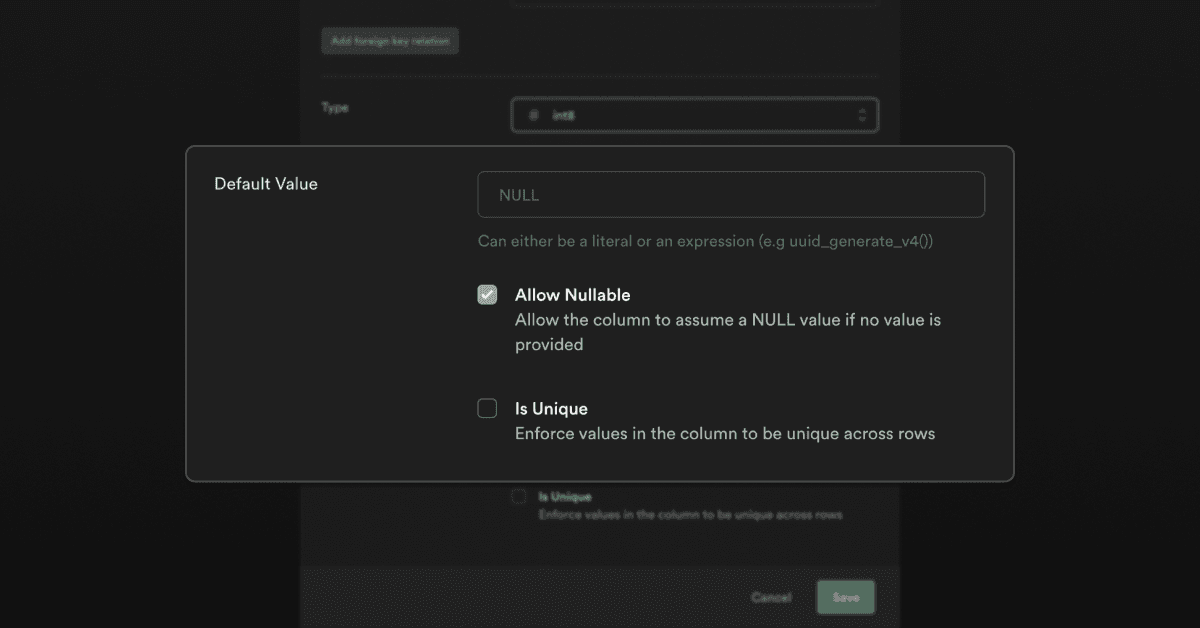
Task: Click the Type field label
Action: point(335,107)
